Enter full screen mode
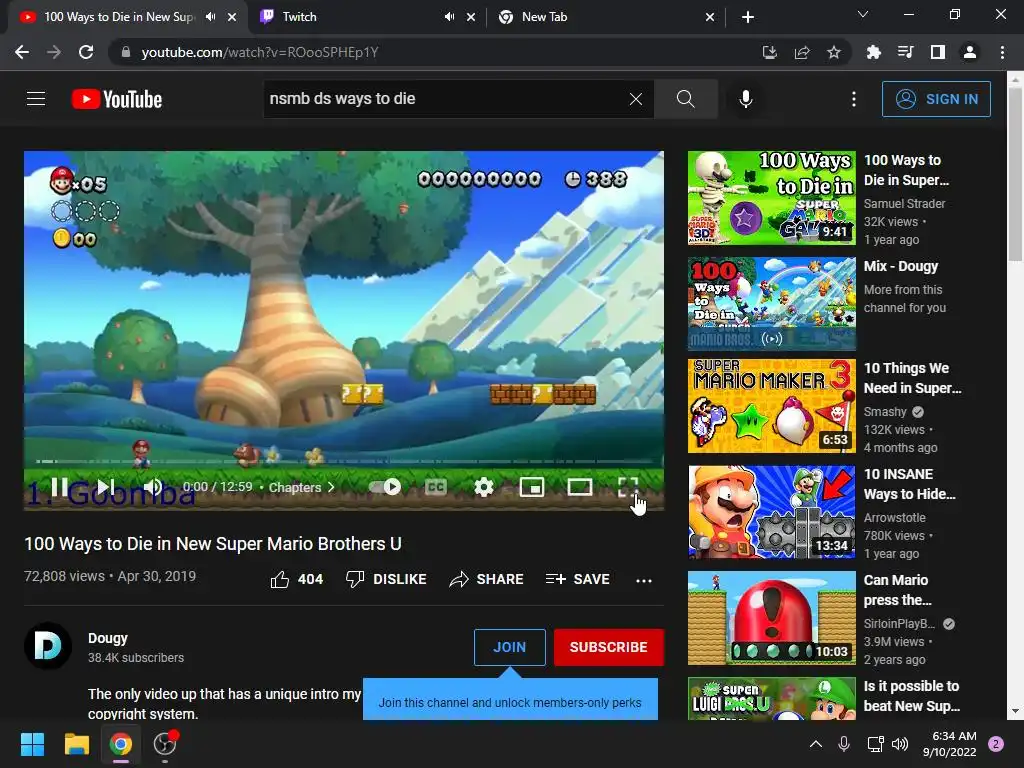1024x768 pixels. pyautogui.click(x=628, y=487)
